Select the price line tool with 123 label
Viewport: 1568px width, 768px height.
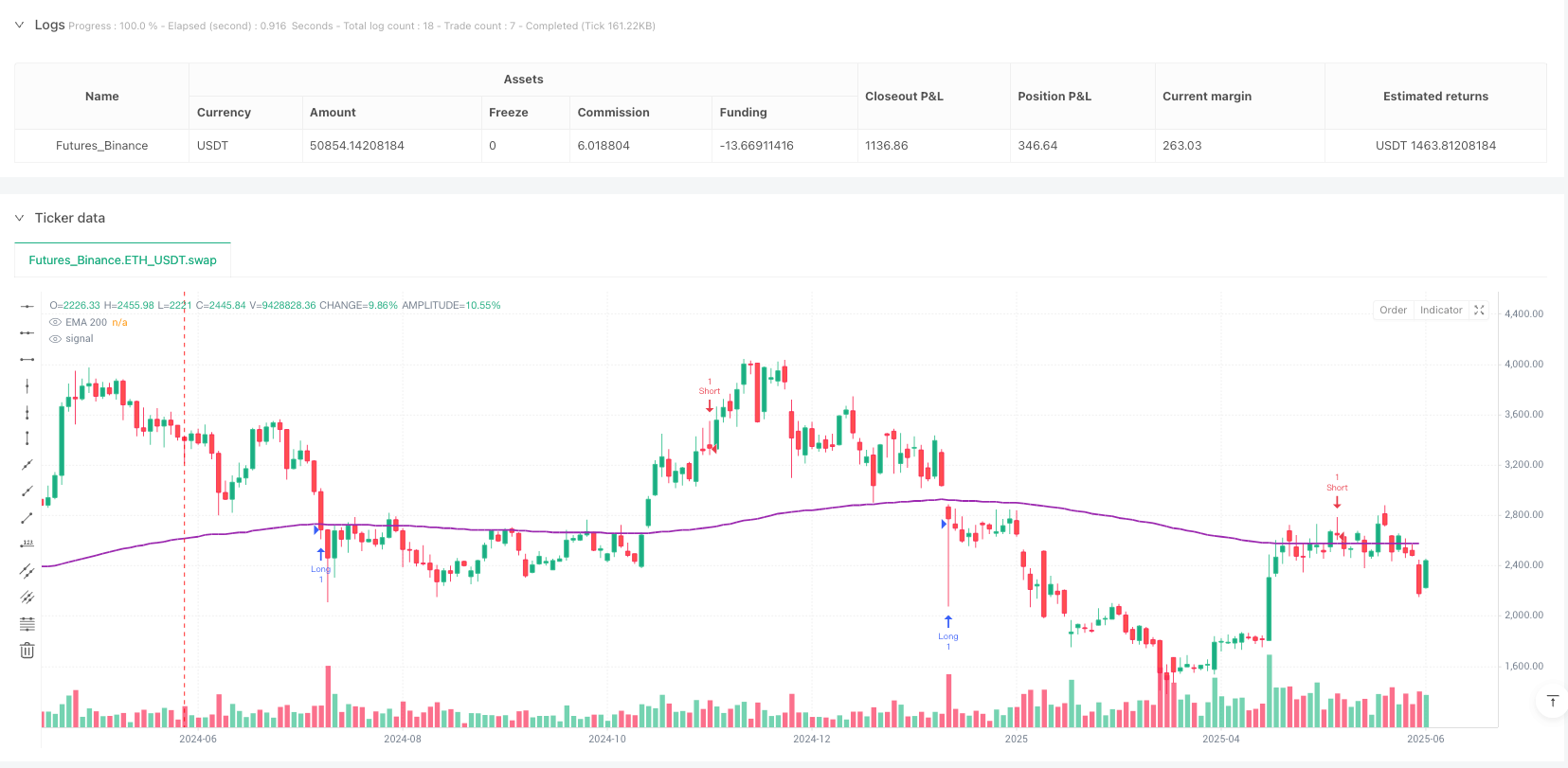pyautogui.click(x=27, y=544)
